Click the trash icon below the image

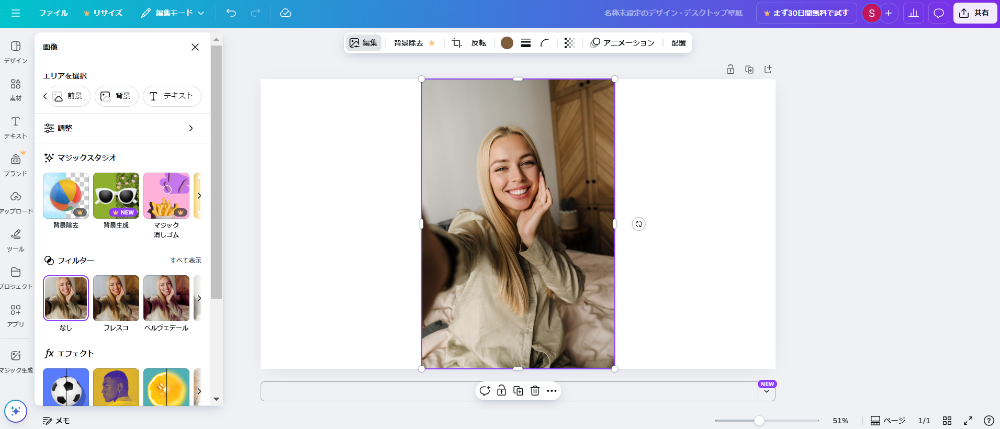pyautogui.click(x=535, y=391)
